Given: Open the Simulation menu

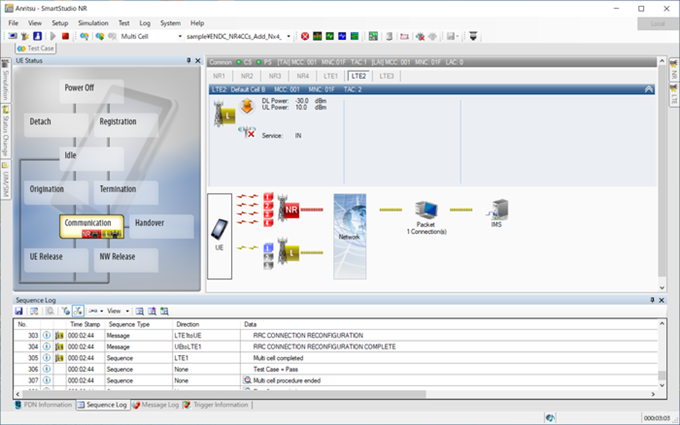Looking at the screenshot, I should pyautogui.click(x=93, y=23).
